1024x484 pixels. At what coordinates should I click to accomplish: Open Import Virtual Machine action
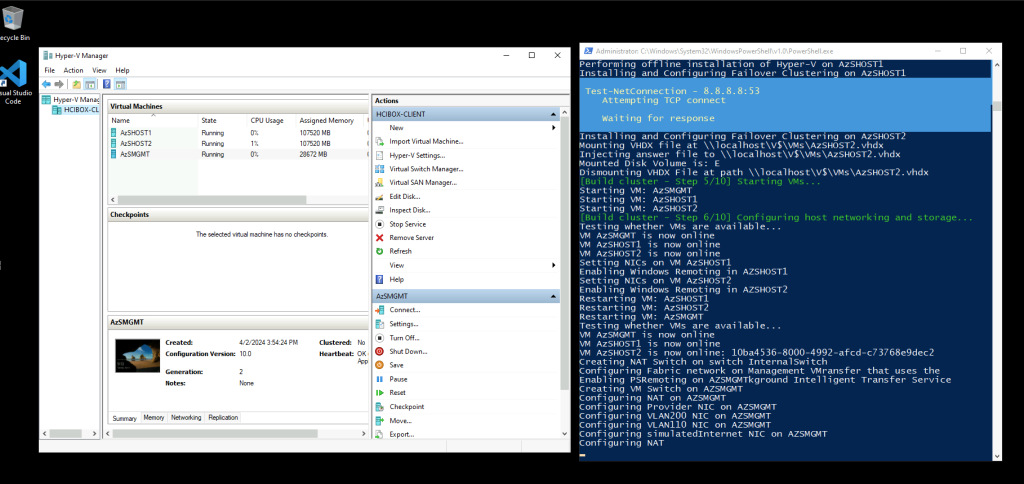tap(426, 141)
